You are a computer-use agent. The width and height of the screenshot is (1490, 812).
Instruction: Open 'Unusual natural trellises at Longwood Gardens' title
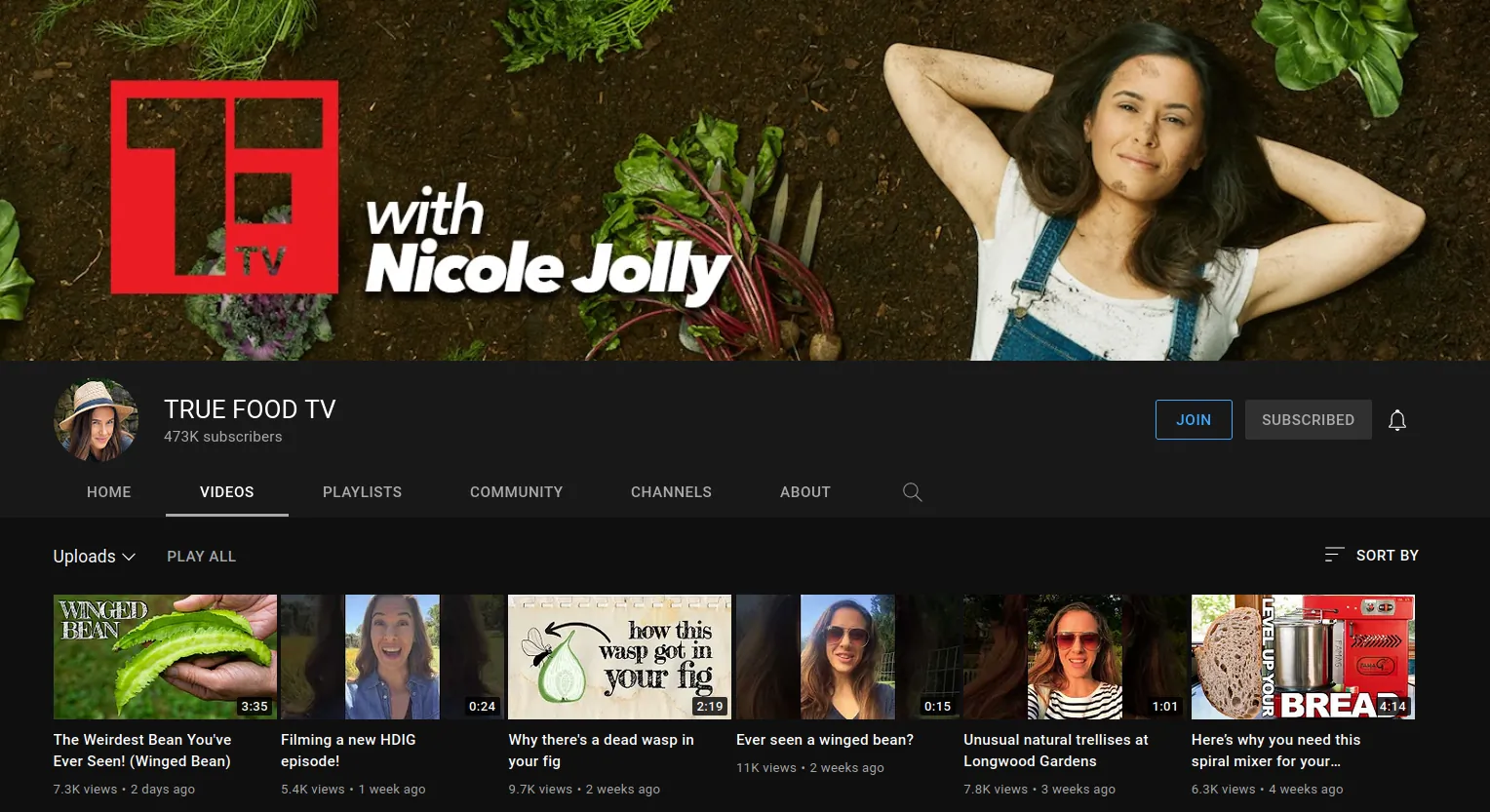pos(1055,750)
